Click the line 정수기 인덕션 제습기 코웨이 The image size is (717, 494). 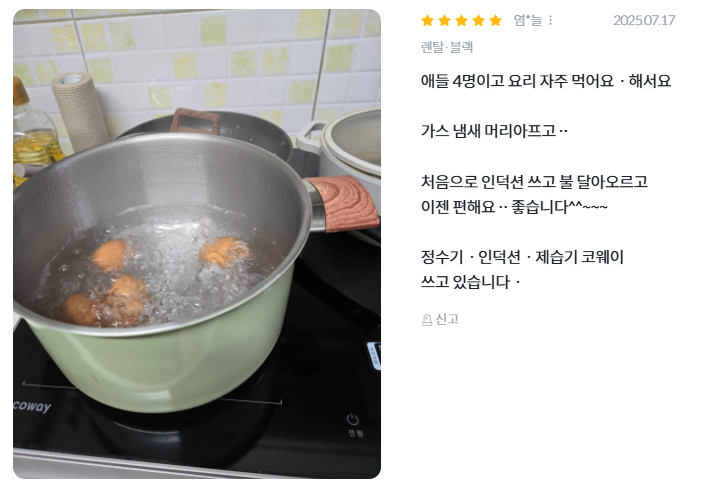[522, 257]
